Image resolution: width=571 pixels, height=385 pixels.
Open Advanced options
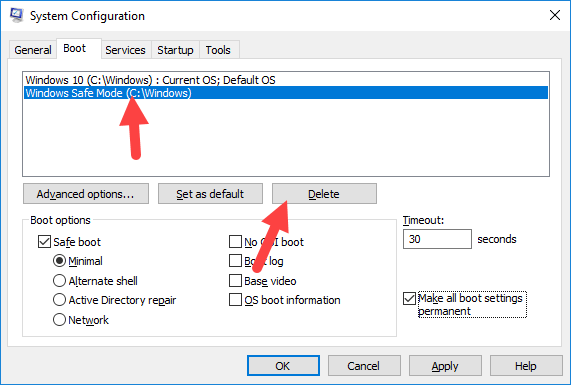(86, 194)
